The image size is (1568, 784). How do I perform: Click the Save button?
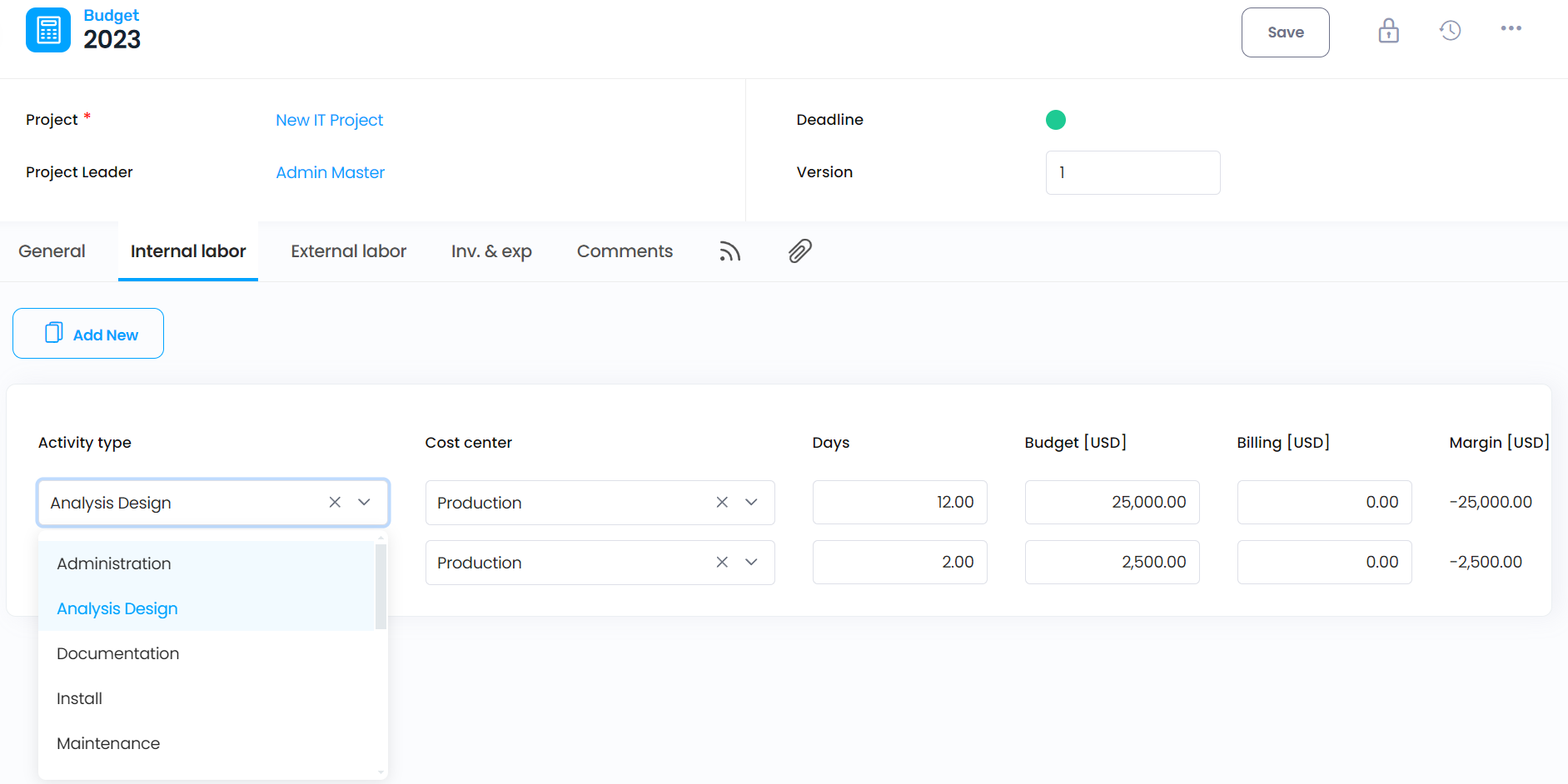[1285, 32]
